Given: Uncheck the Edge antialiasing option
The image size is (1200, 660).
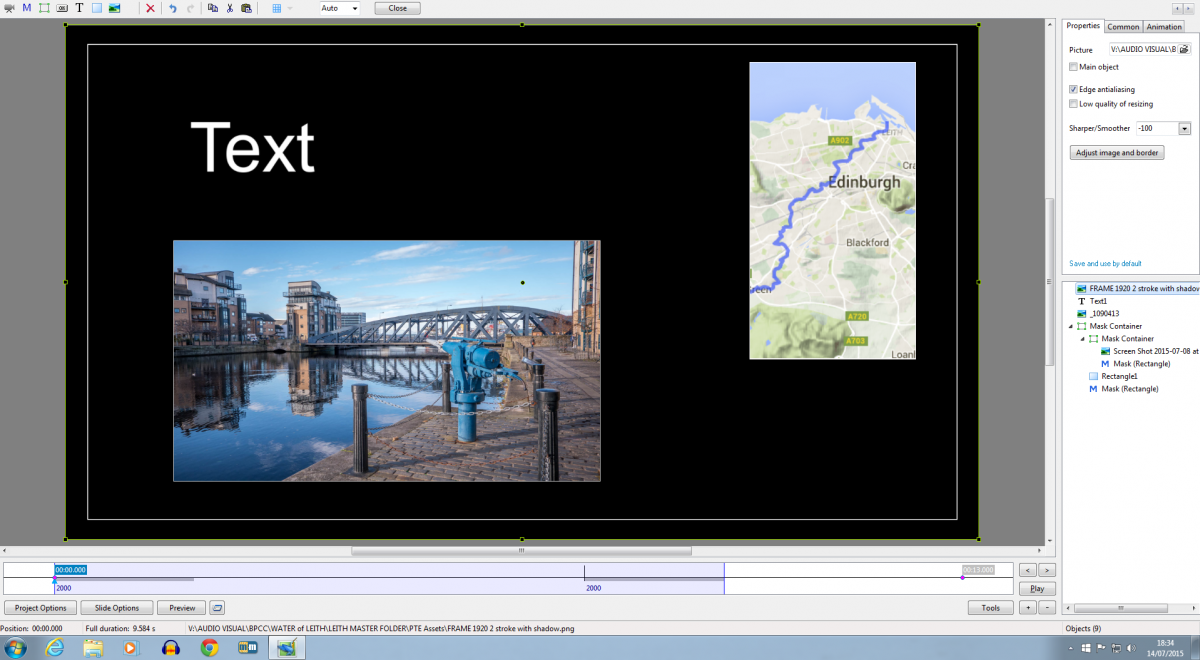Looking at the screenshot, I should (1074, 89).
